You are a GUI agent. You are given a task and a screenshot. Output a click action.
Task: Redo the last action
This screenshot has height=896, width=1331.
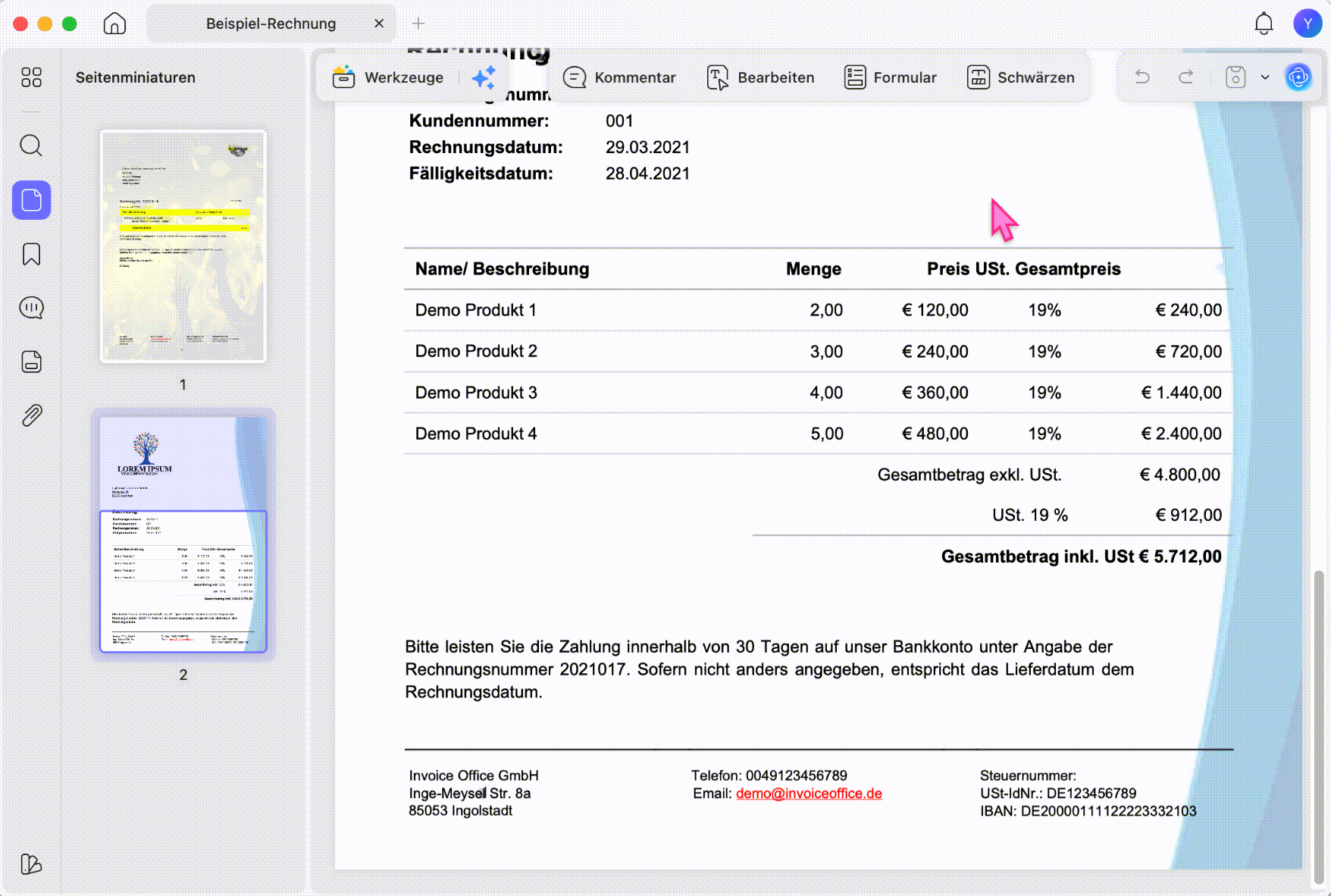coord(1186,77)
